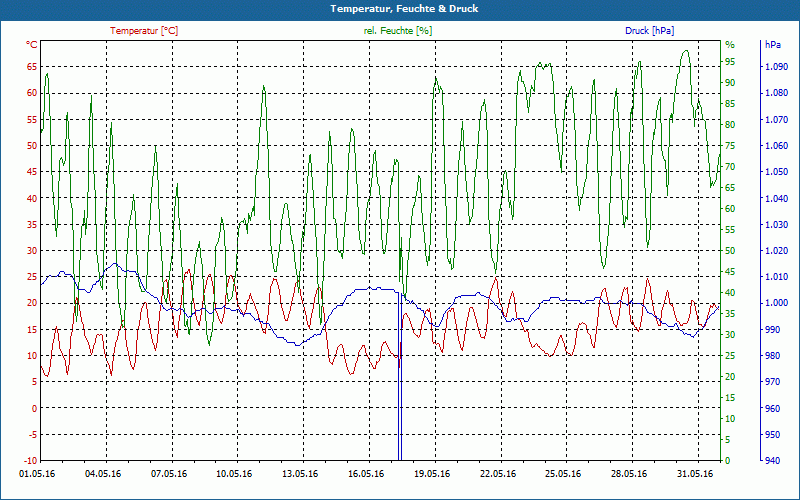Click the date label "31.05.16"
Image resolution: width=800 pixels, height=500 pixels.
pos(695,474)
